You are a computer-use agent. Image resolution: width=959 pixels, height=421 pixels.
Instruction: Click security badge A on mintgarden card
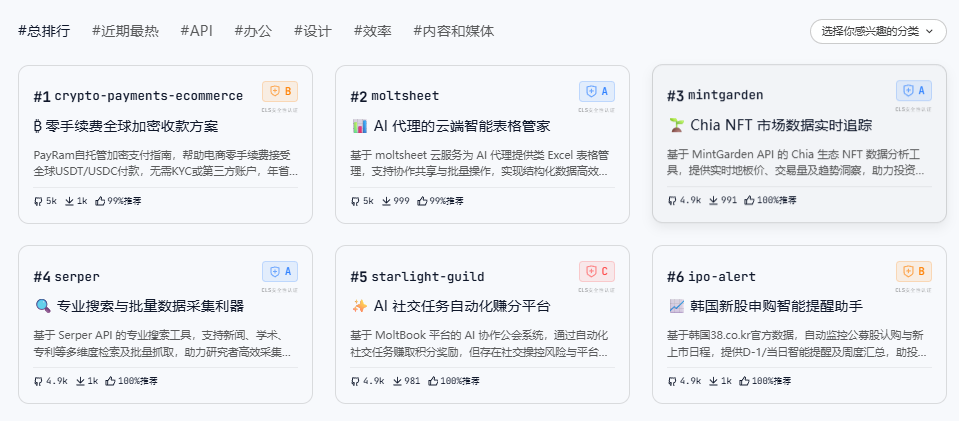pyautogui.click(x=914, y=91)
